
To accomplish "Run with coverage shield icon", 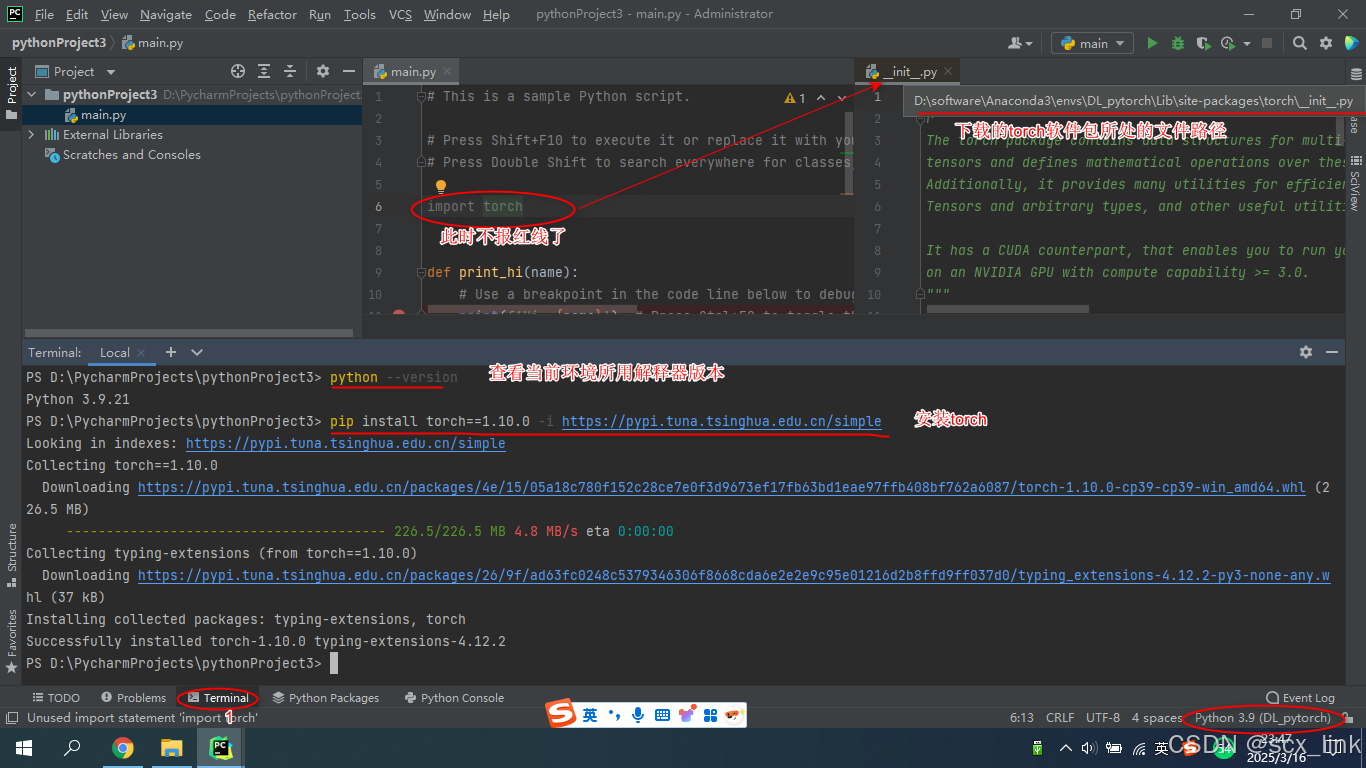I will [1203, 43].
